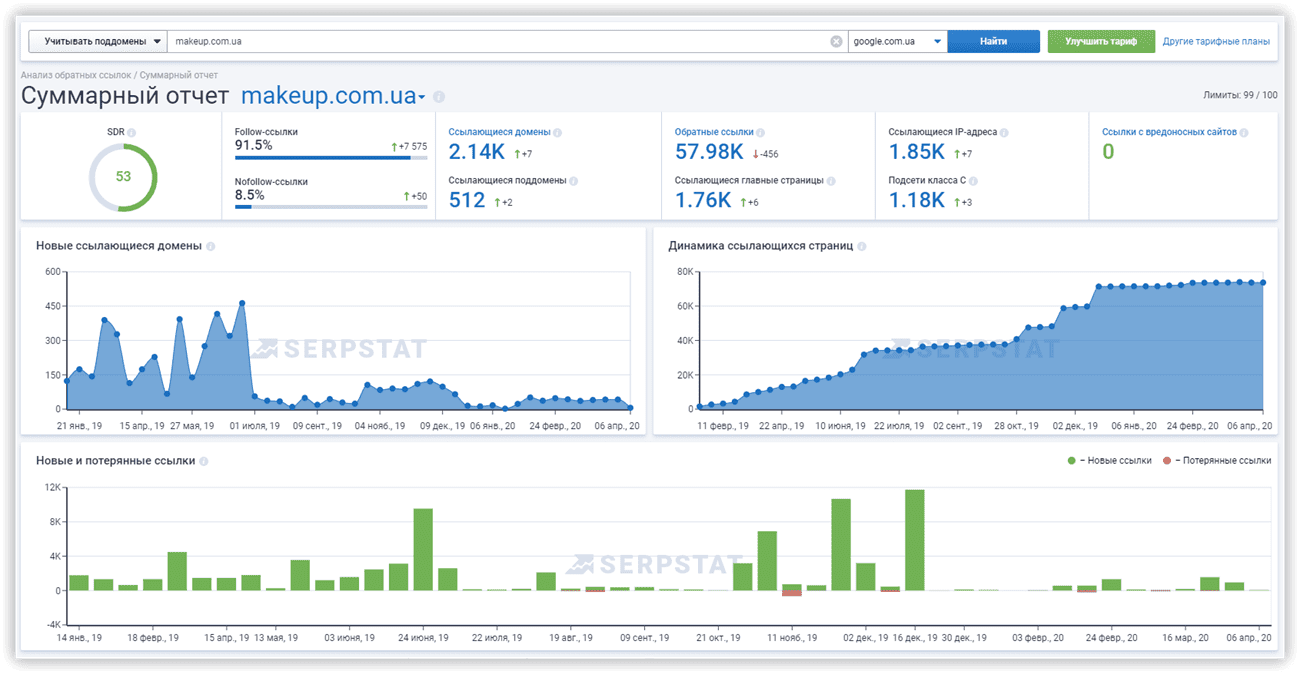
Task: Click the clear search field X icon
Action: 836,42
